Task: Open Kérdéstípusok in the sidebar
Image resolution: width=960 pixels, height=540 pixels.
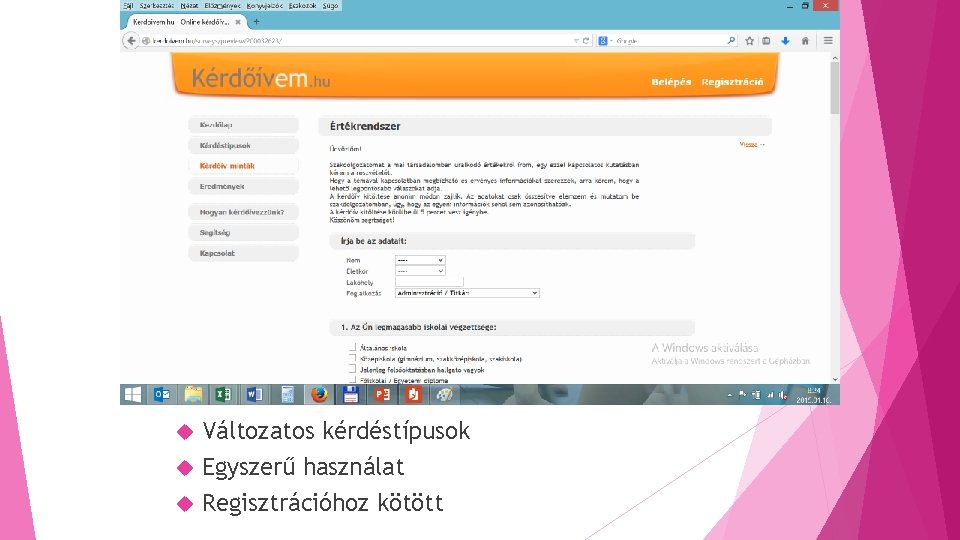Action: click(243, 146)
